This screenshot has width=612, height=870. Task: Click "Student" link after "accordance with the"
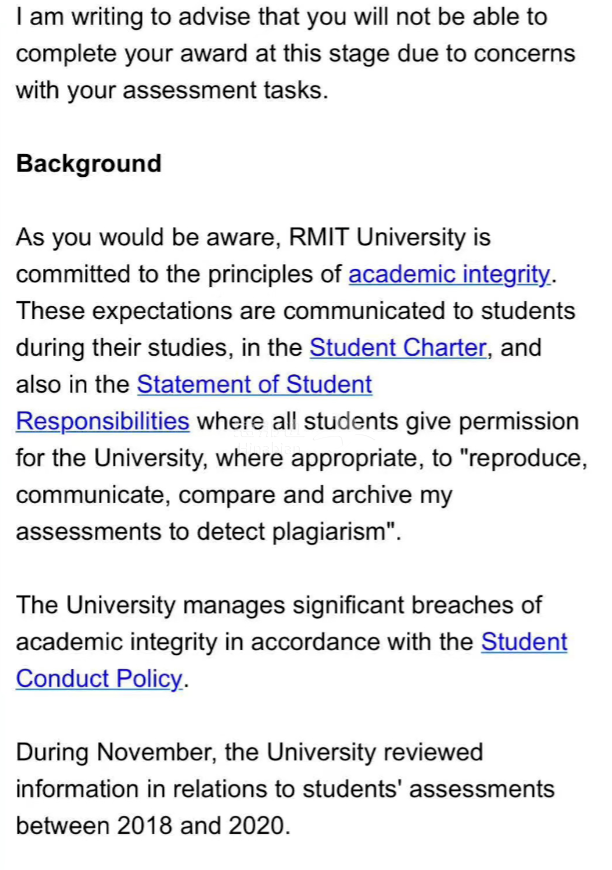524,642
